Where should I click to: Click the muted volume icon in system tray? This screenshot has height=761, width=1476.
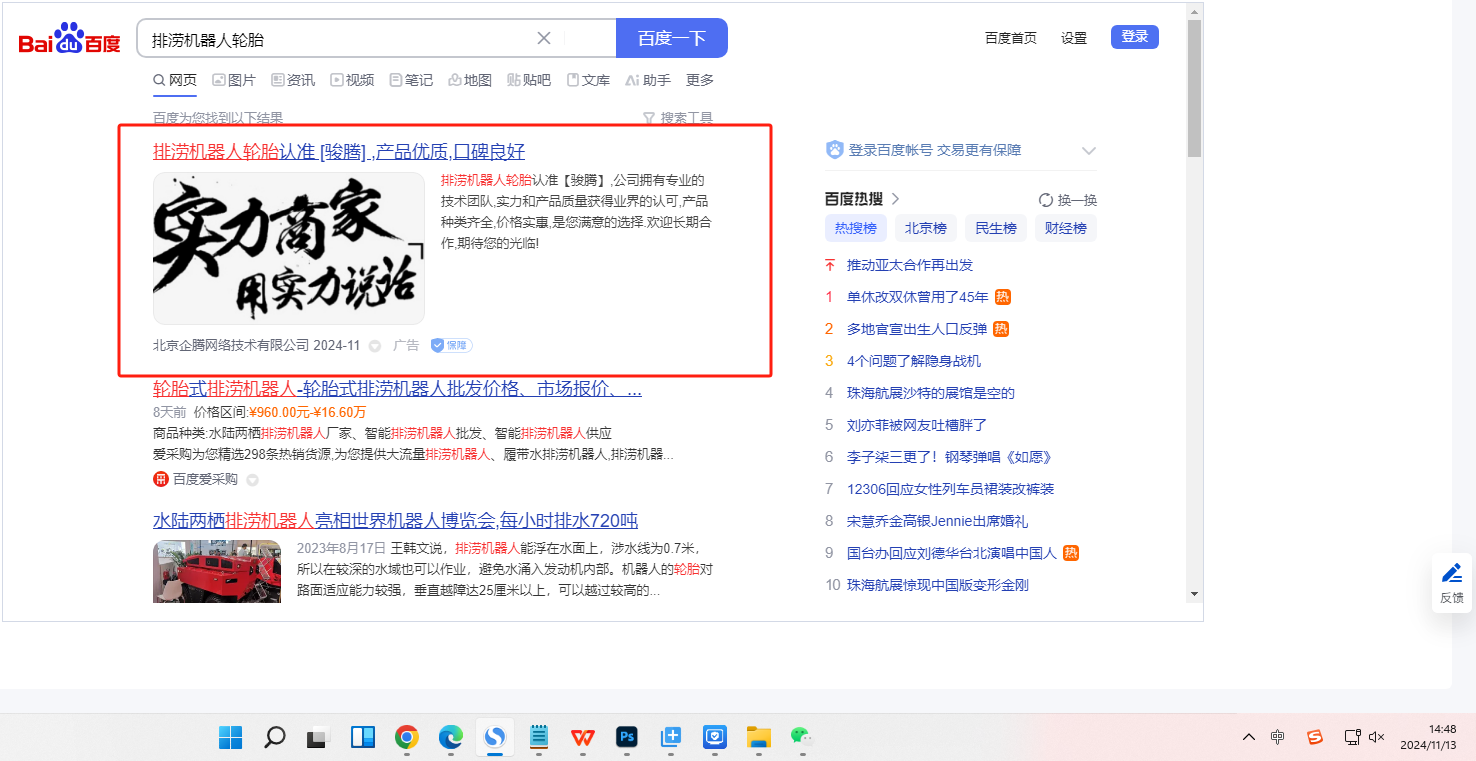1377,737
